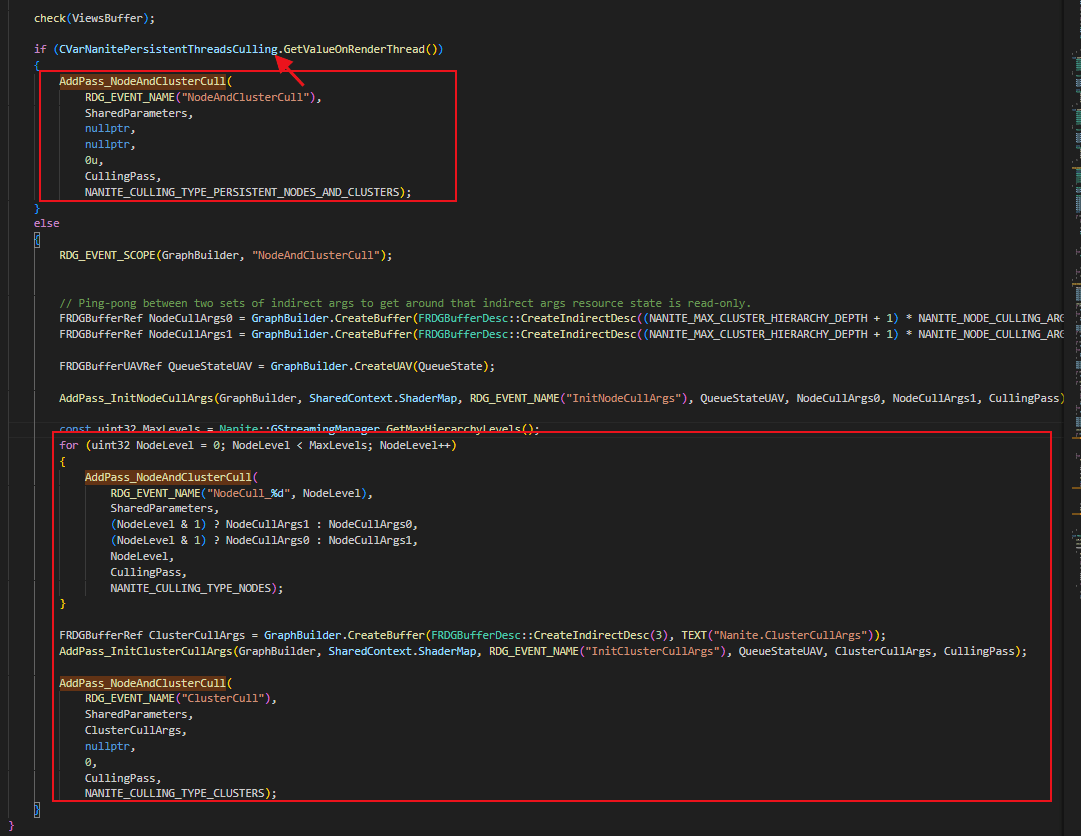Click the check(ViewsBuffer) statement
The image size is (1081, 836).
[94, 18]
